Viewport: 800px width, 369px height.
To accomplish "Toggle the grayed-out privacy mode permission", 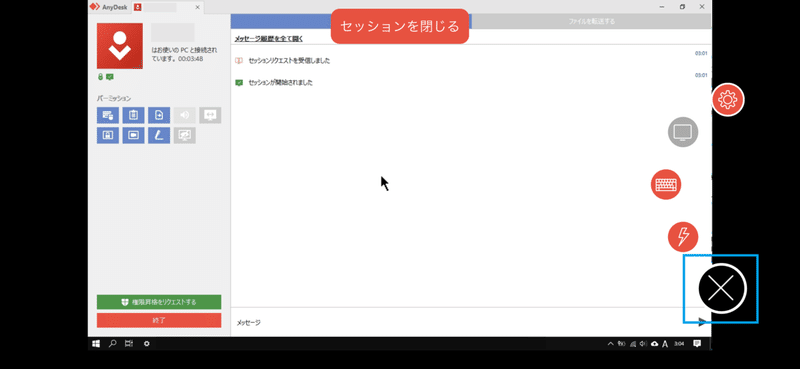I will [184, 135].
